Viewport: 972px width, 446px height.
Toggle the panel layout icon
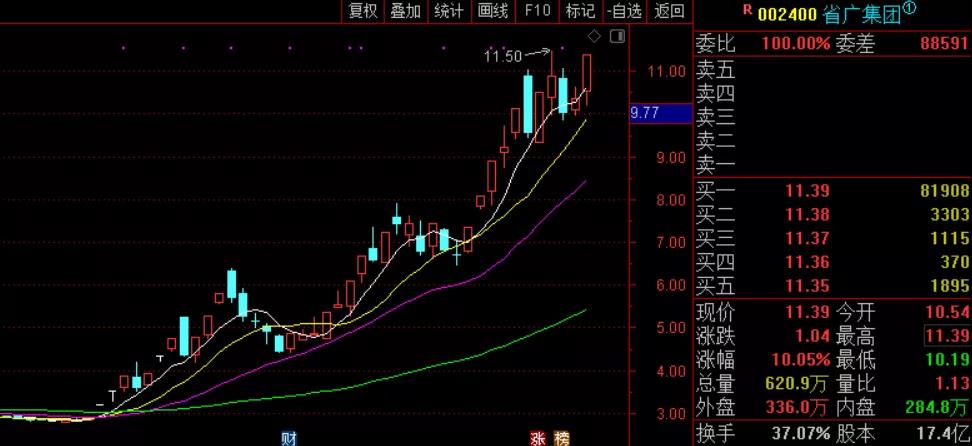pos(617,37)
